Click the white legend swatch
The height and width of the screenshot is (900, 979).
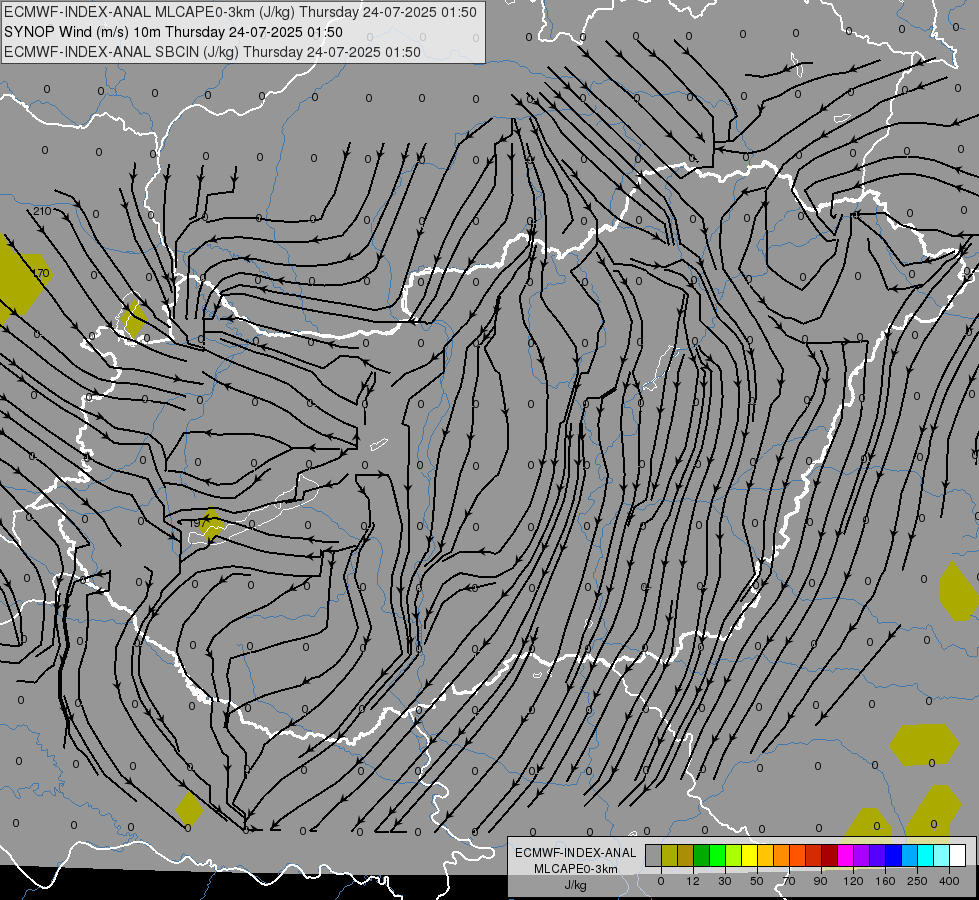[x=958, y=855]
